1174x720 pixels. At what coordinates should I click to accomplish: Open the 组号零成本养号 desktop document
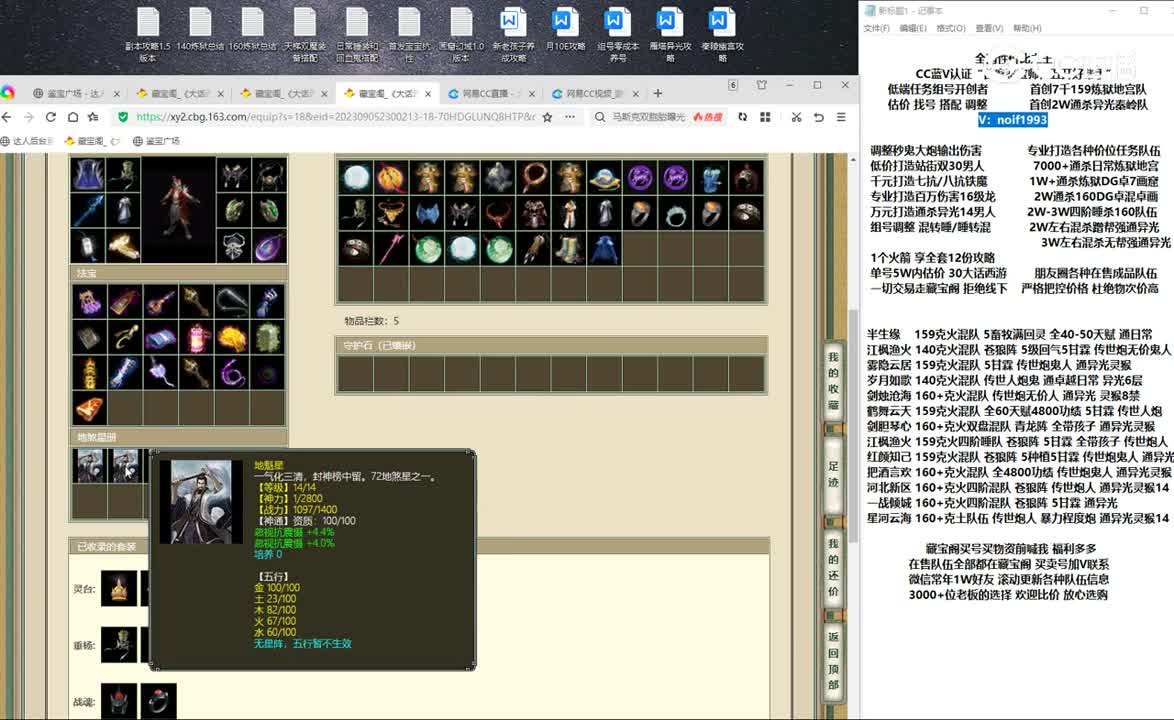click(x=617, y=34)
